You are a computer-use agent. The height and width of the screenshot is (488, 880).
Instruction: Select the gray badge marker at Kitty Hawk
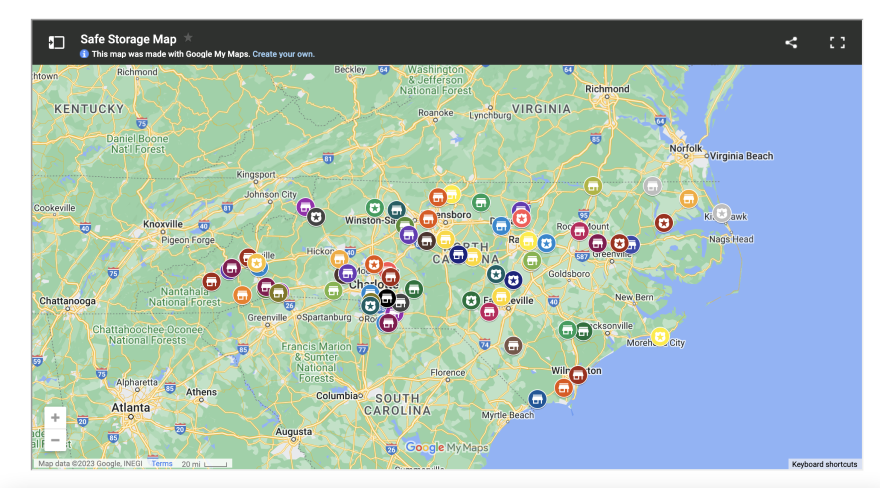tap(722, 213)
